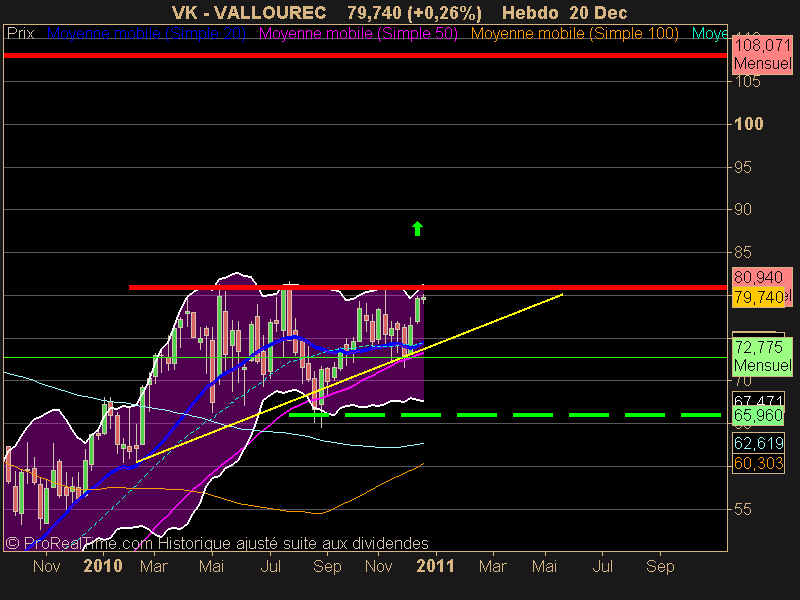The image size is (800, 600).
Task: Click the 79,740 current price label
Action: 758,297
